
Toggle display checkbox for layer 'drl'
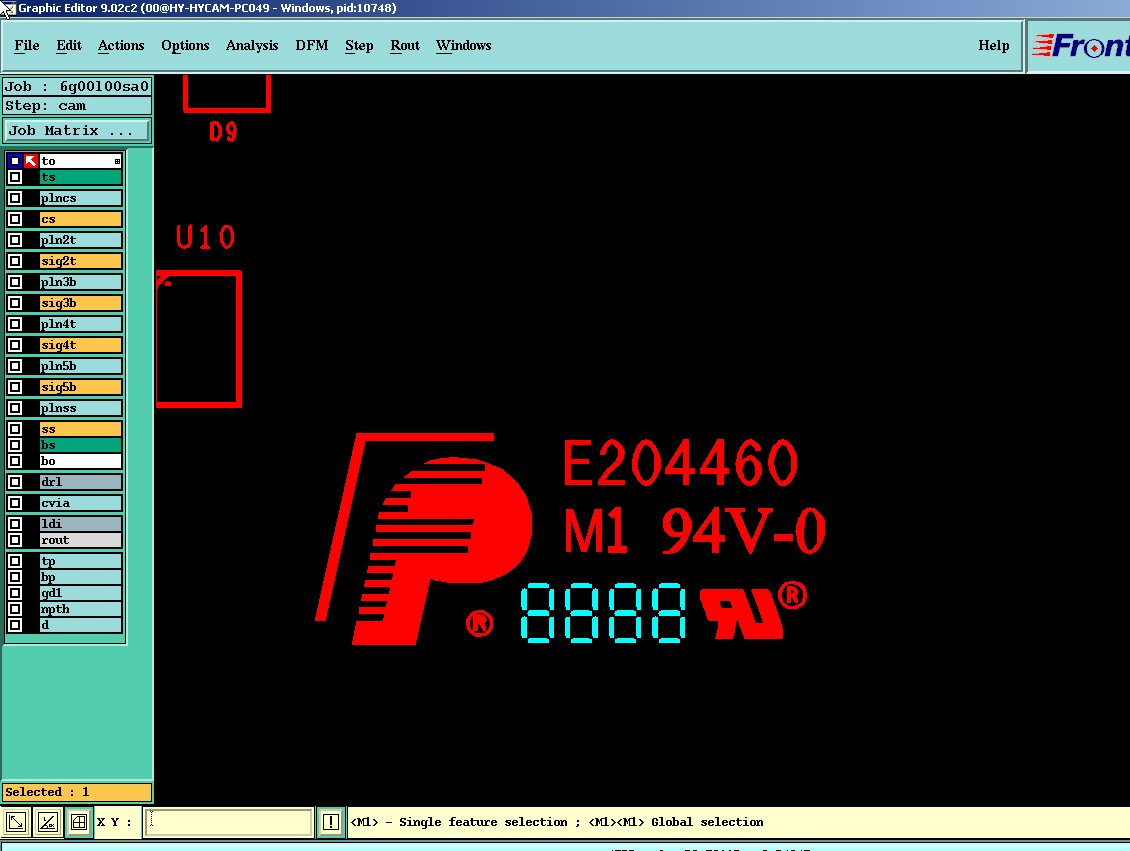click(x=14, y=481)
